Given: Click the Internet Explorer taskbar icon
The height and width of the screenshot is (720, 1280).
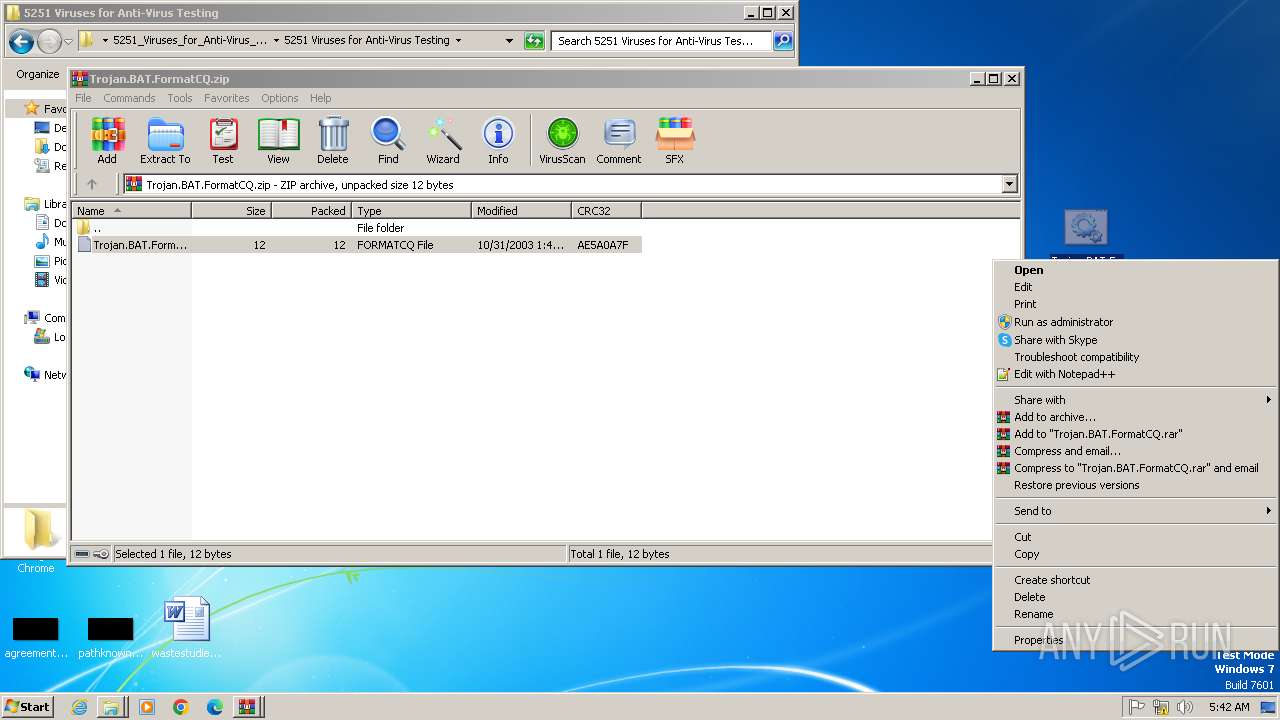Looking at the screenshot, I should 79,707.
